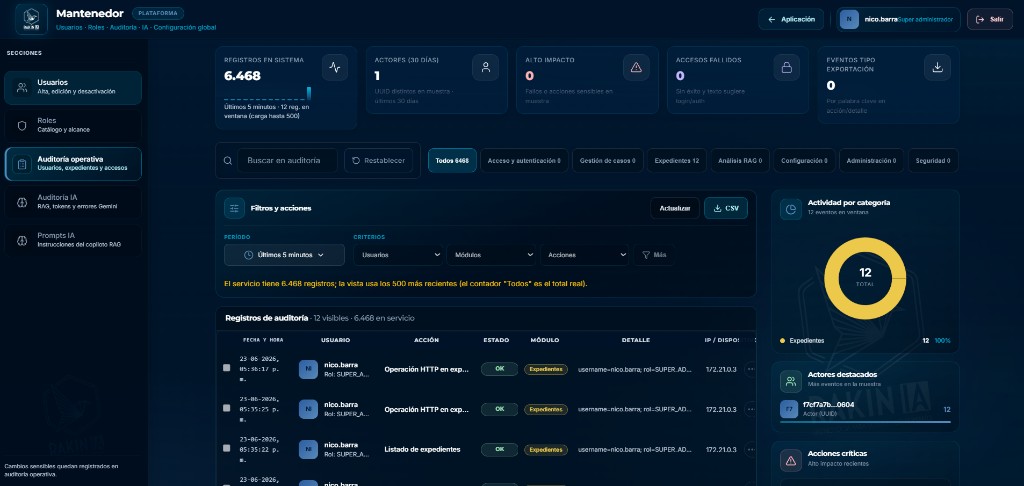Click the activity pulse icon in Registros en sistema card
This screenshot has width=1024, height=486.
(x=335, y=67)
